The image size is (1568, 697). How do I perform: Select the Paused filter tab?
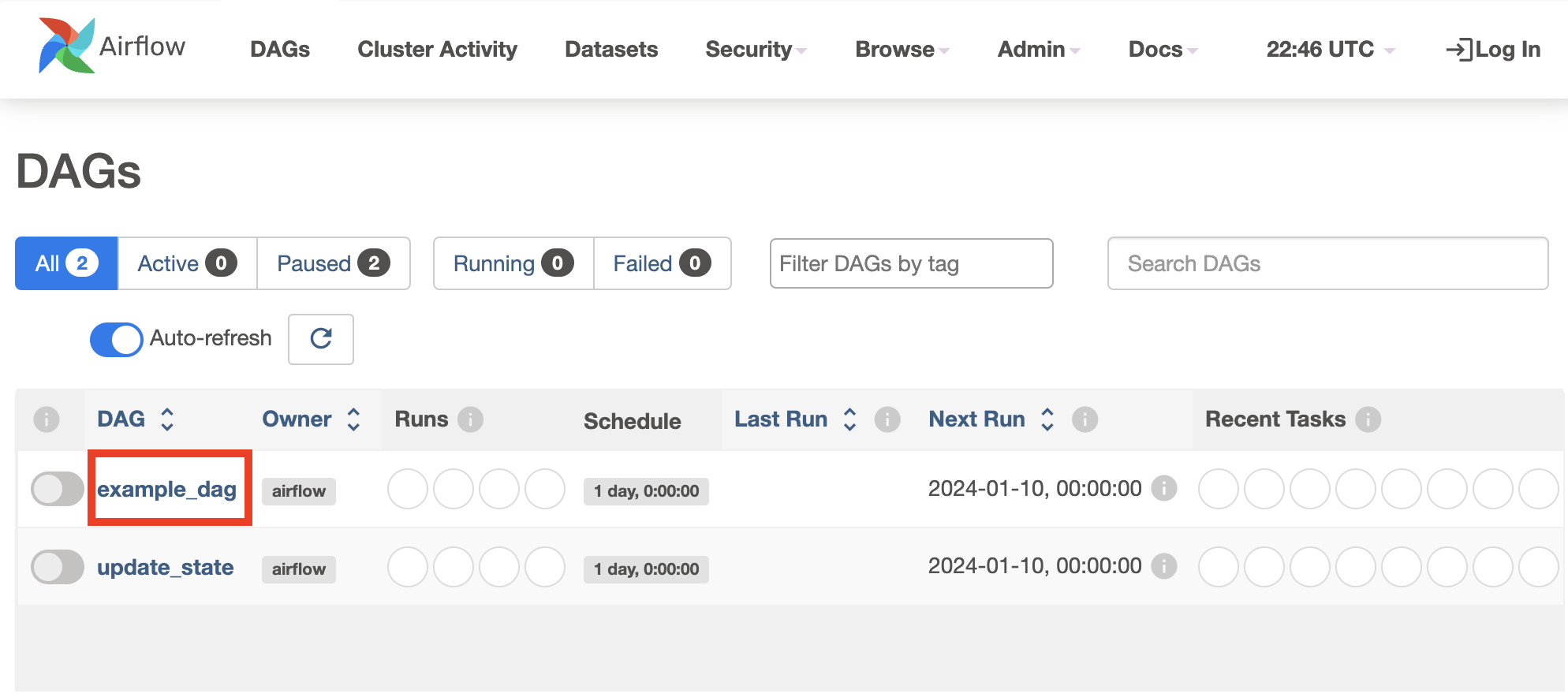tap(333, 263)
